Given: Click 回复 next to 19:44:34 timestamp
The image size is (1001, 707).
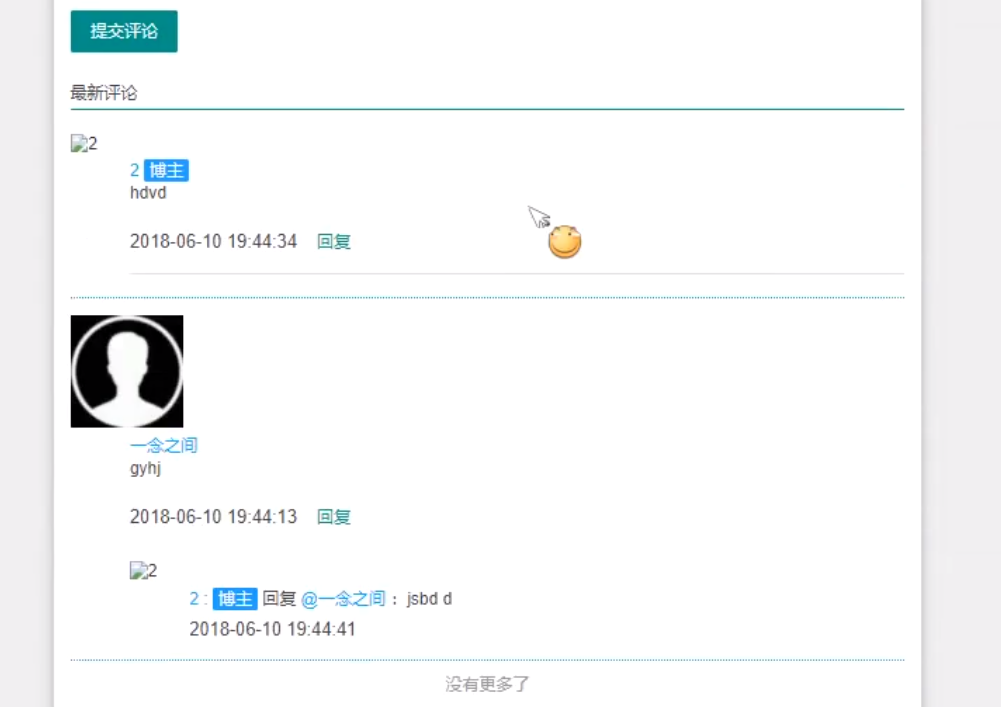Looking at the screenshot, I should click(x=334, y=241).
